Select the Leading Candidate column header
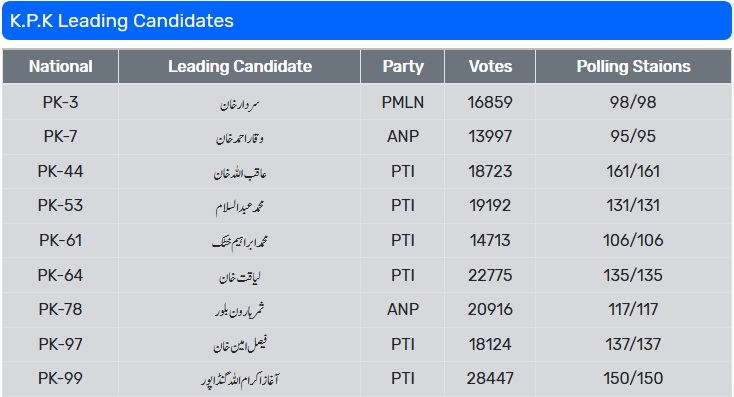734x397 pixels. 240,66
